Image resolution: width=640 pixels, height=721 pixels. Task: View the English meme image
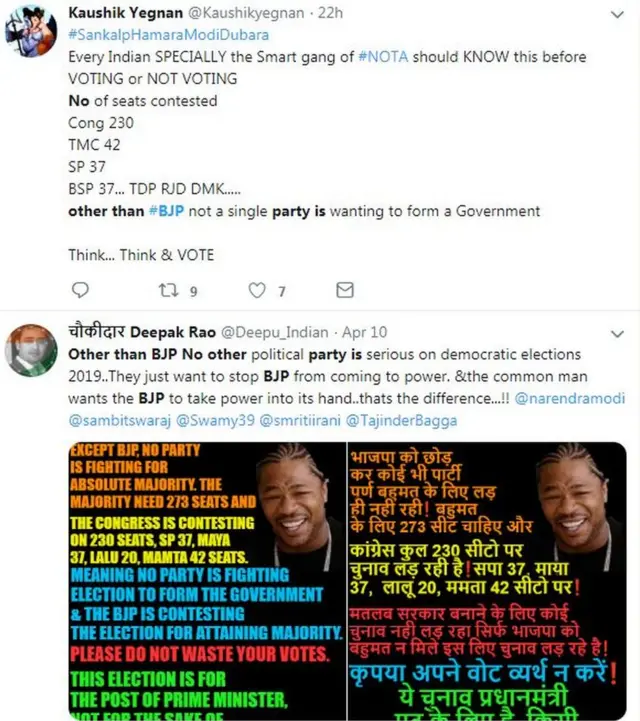pos(207,581)
